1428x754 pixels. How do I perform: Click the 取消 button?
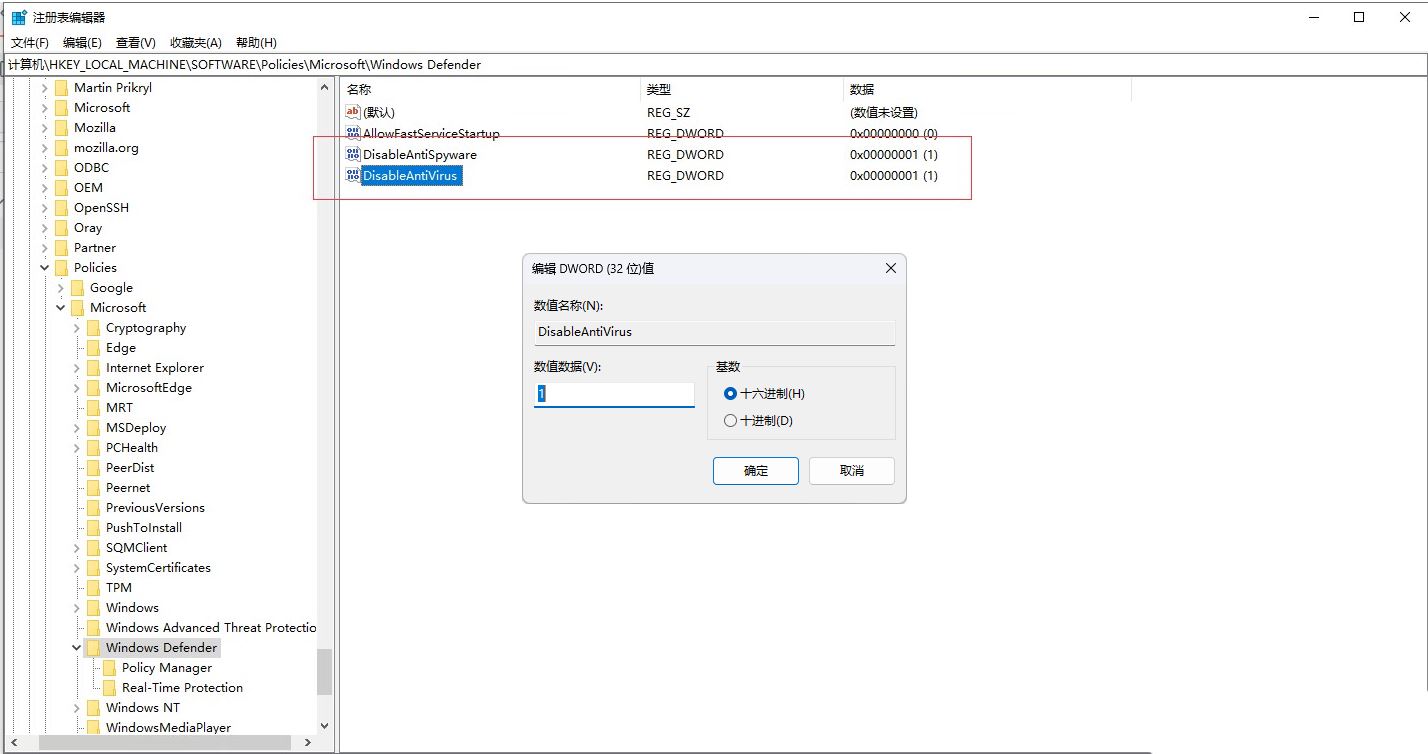[x=851, y=470]
